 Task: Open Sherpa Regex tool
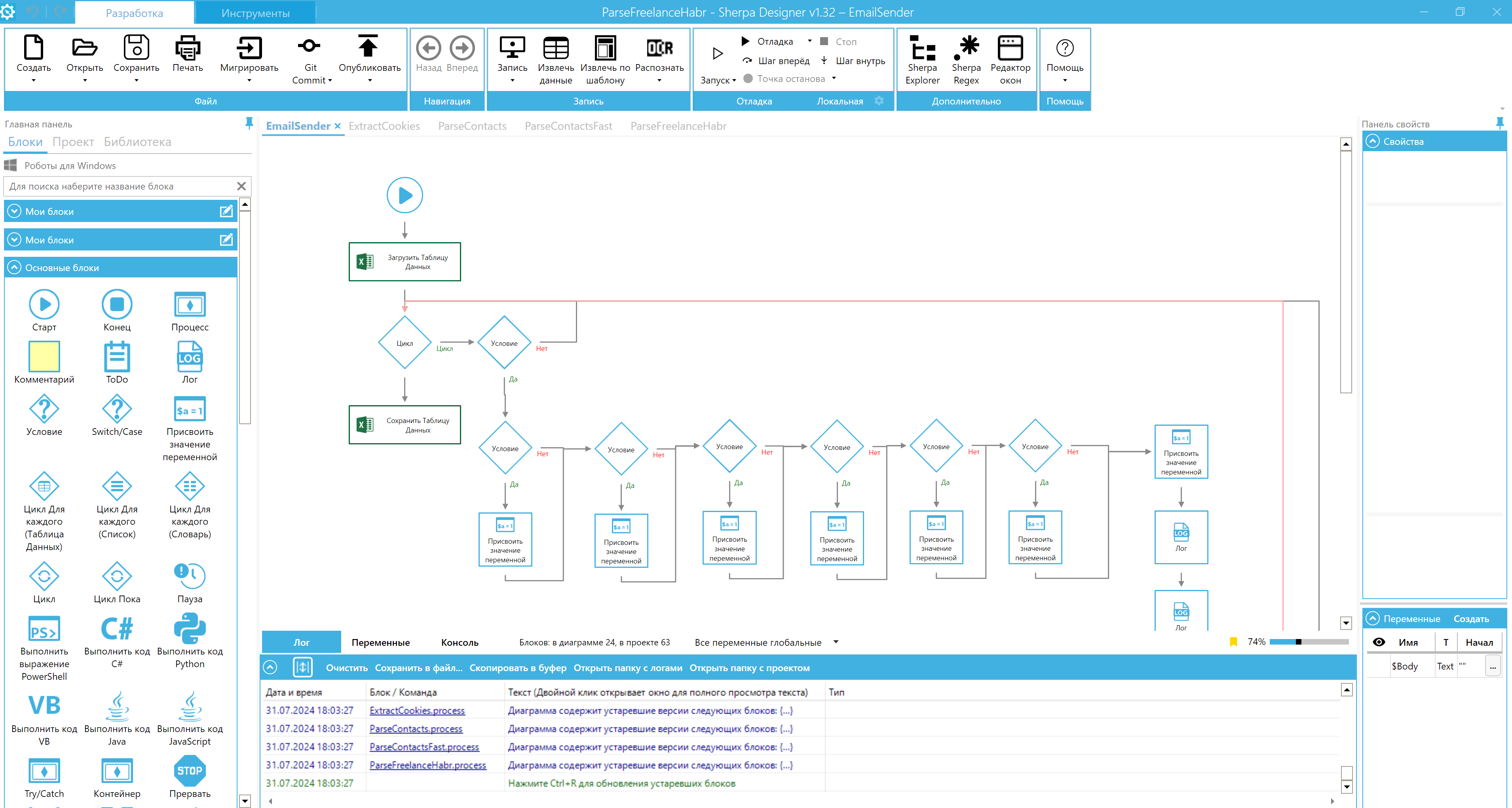click(966, 48)
